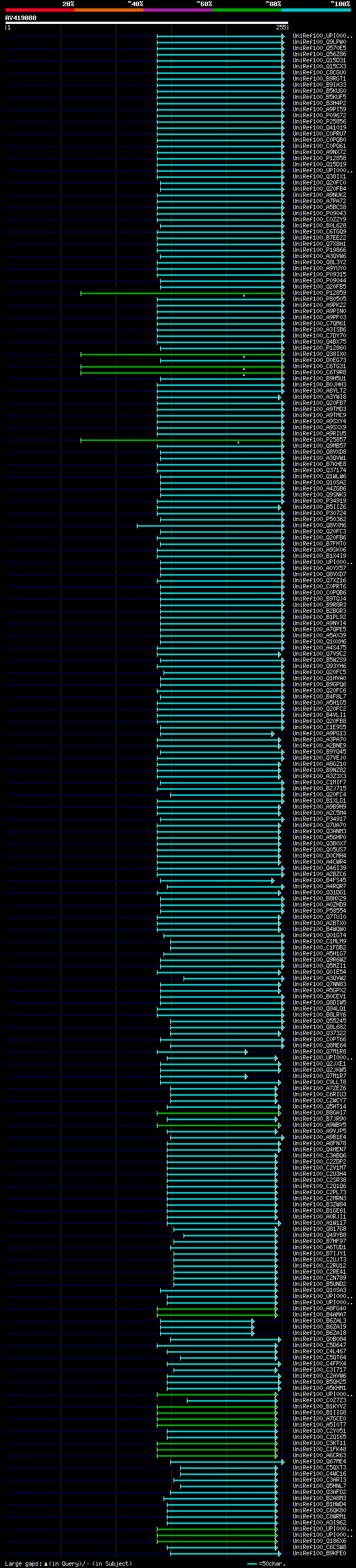Image resolution: width=356 pixels, height=1568 pixels.
Task: Select the query end position 255 label
Action: 280,27
